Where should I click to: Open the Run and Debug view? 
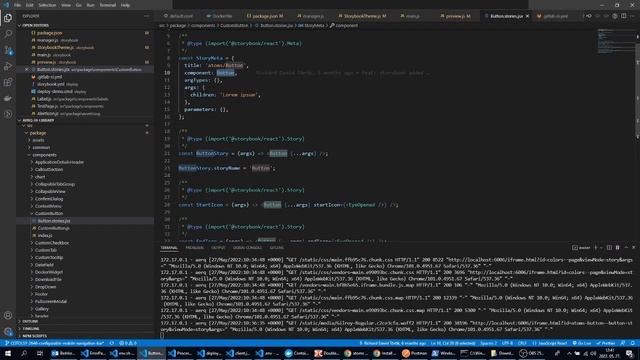8,66
